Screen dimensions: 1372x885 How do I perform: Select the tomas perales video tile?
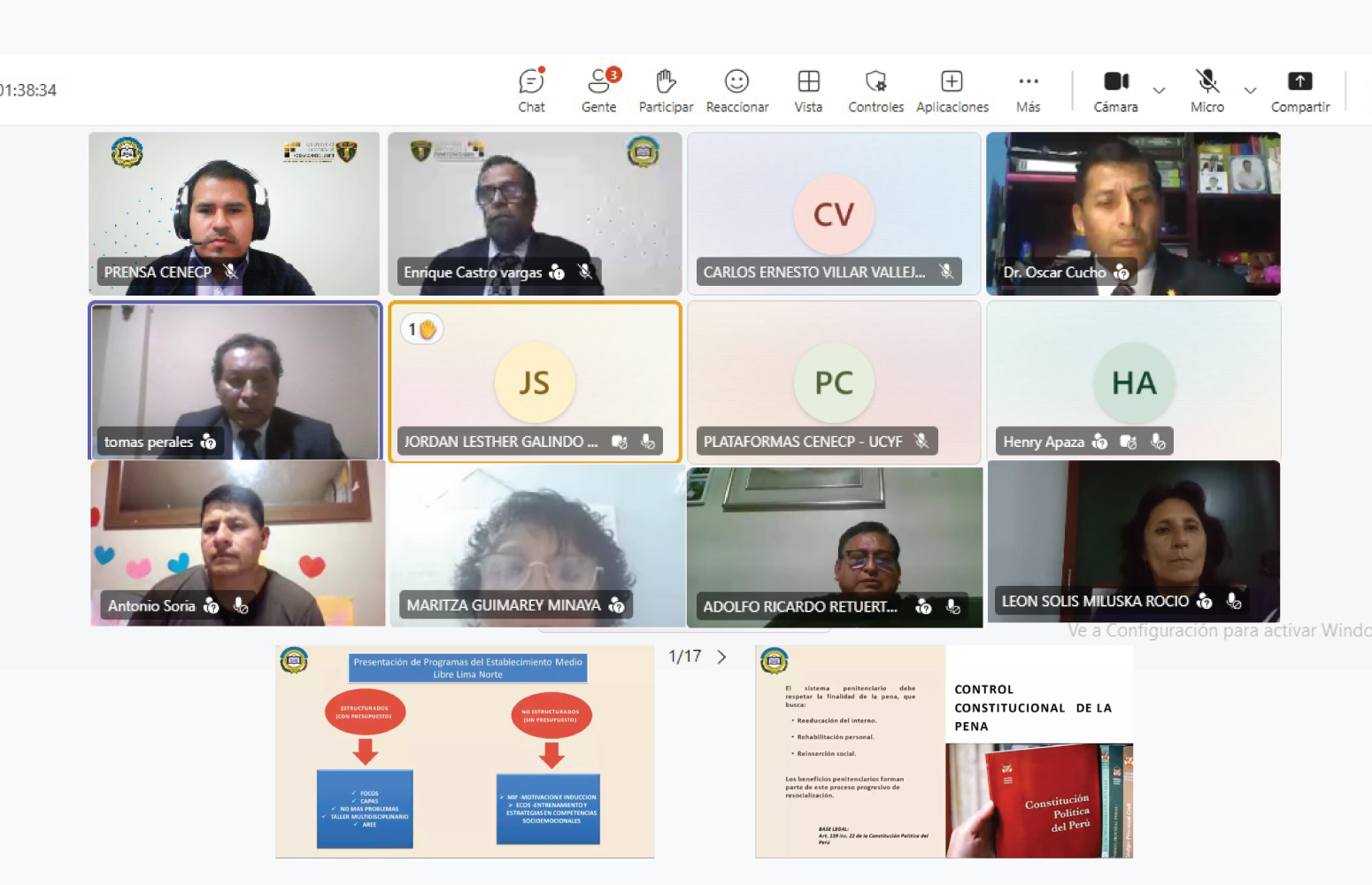(235, 381)
